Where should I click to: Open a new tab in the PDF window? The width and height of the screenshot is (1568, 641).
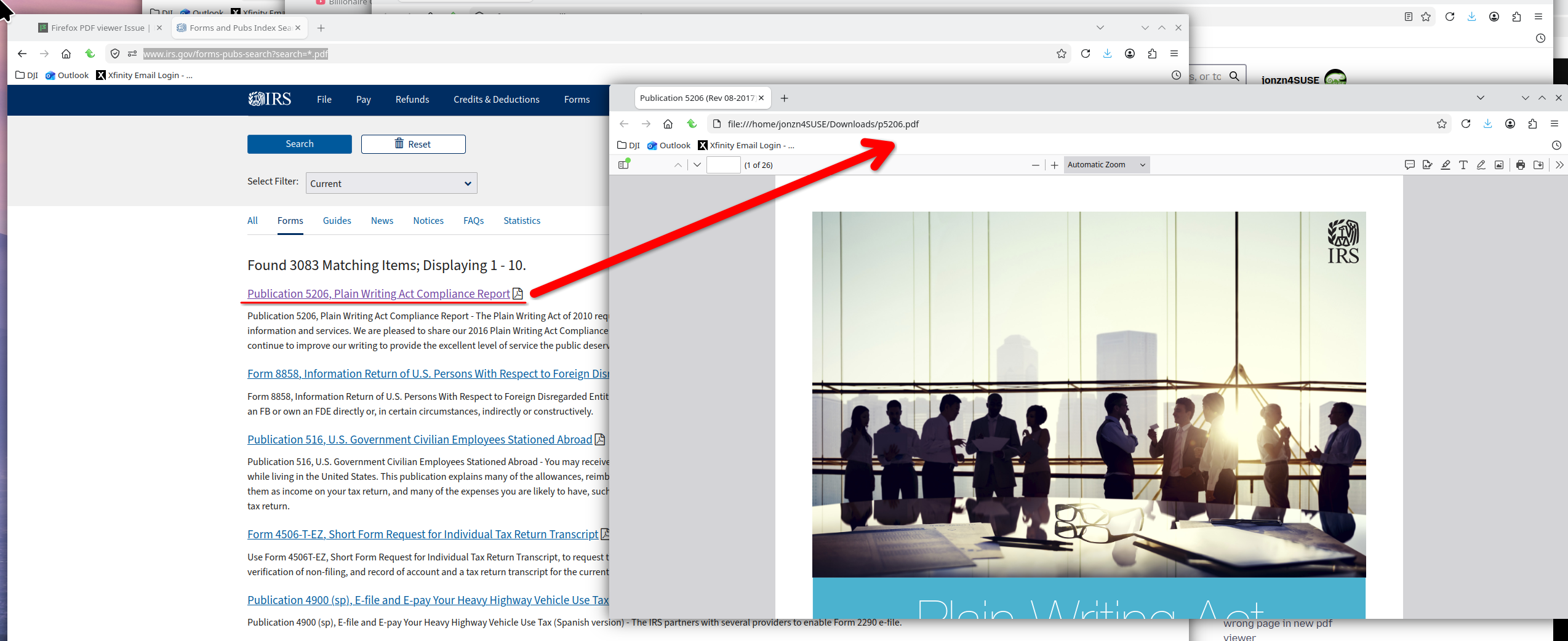pos(784,98)
